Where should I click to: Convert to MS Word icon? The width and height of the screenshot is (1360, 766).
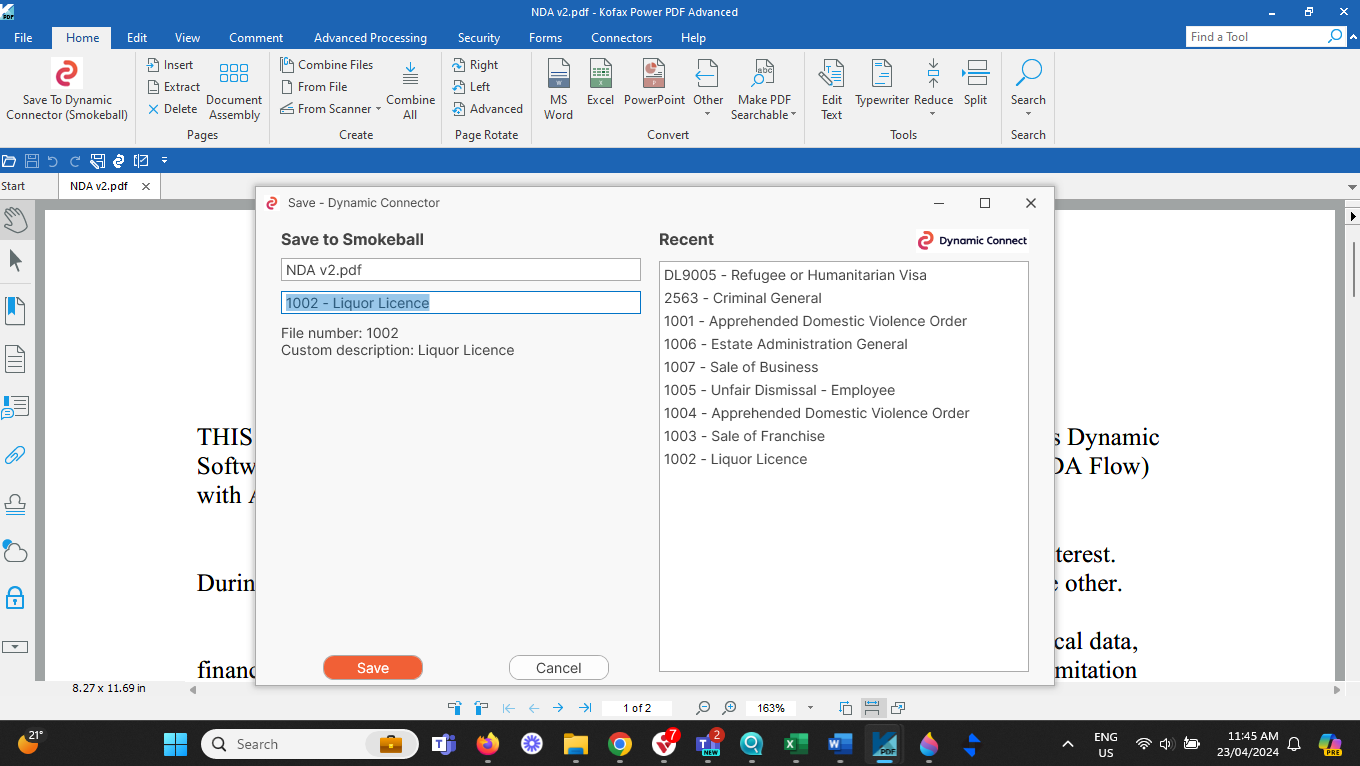coord(558,75)
